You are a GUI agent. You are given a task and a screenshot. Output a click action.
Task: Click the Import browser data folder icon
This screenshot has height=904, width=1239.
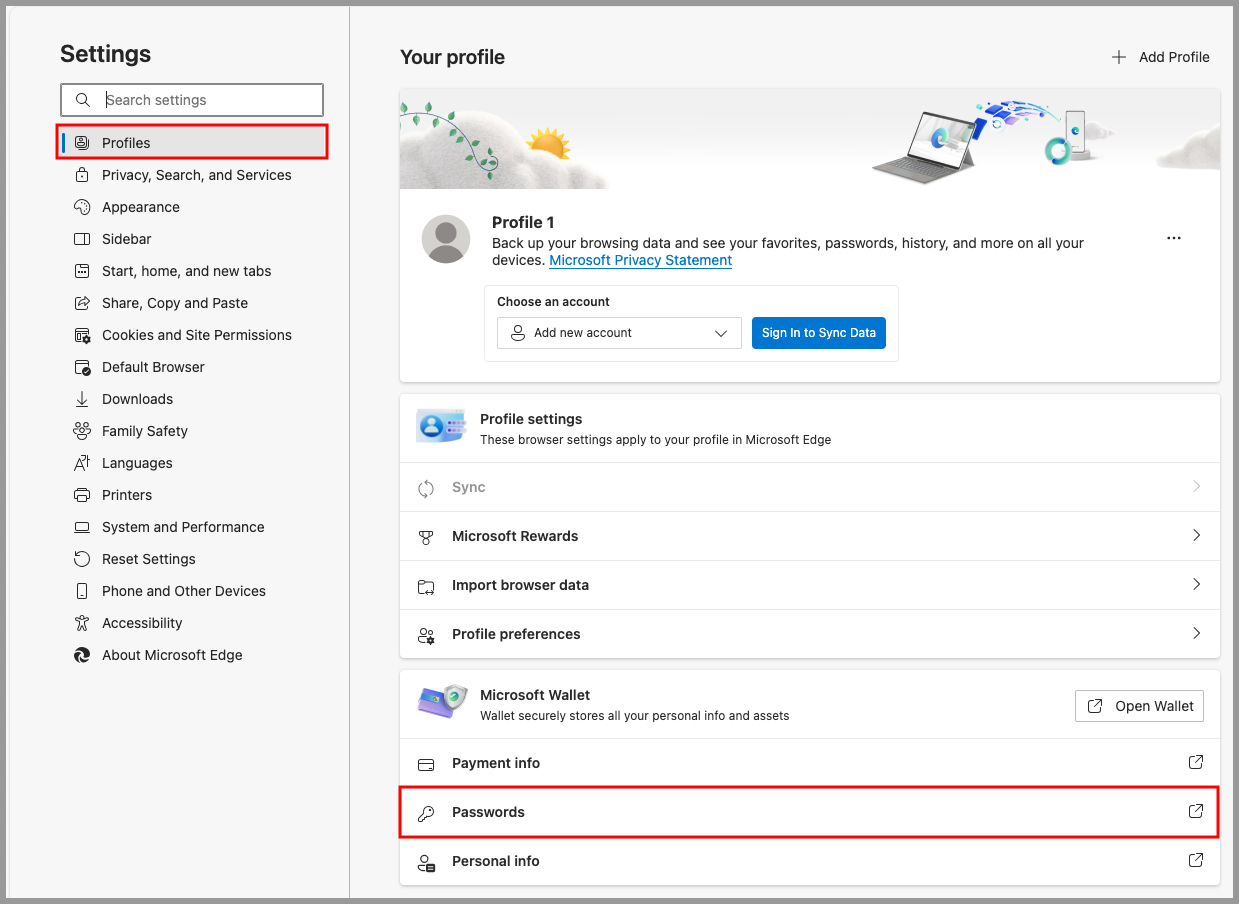426,586
